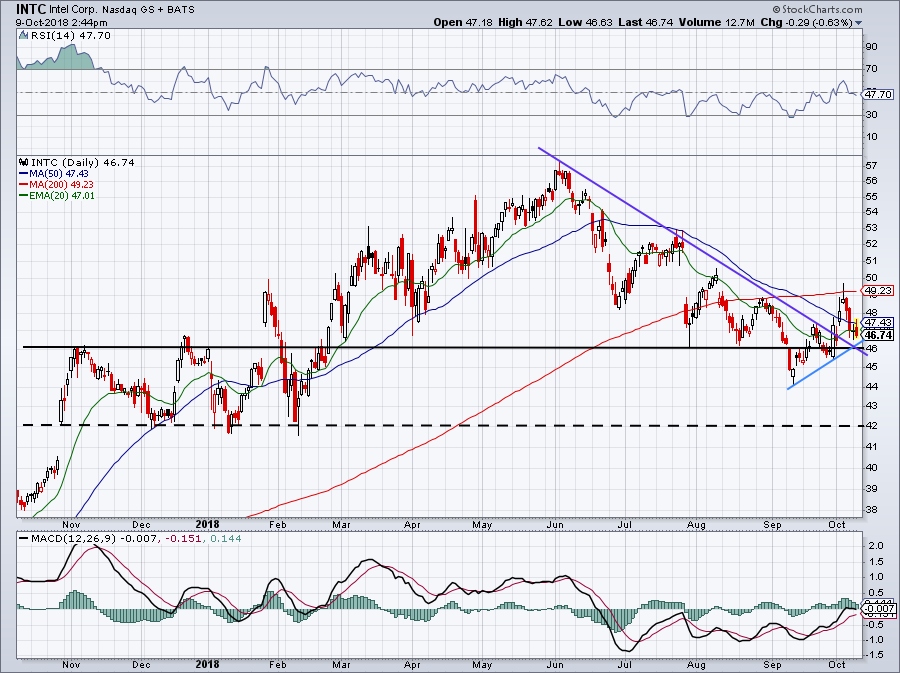Click the red 49.23 price flag on right axis
Image resolution: width=900 pixels, height=673 pixels.
(x=878, y=291)
